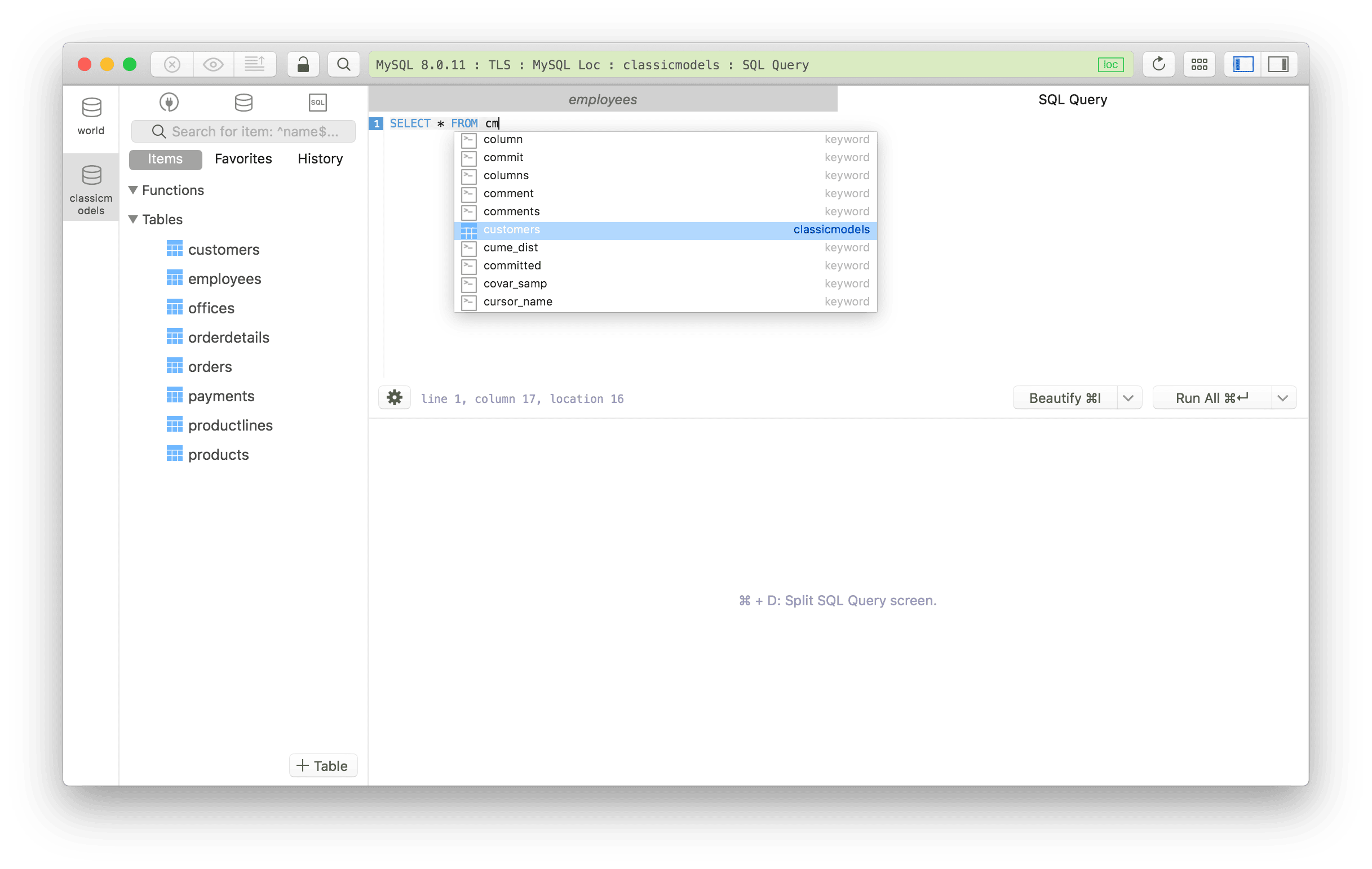Click the commit changes lines icon
The width and height of the screenshot is (1372, 869).
point(255,64)
